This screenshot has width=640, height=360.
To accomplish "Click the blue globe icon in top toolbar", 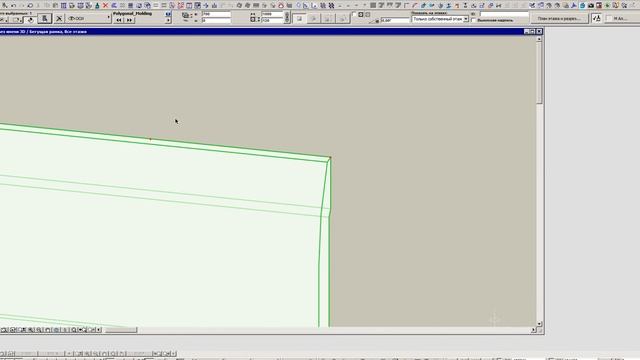I will 582,5.
